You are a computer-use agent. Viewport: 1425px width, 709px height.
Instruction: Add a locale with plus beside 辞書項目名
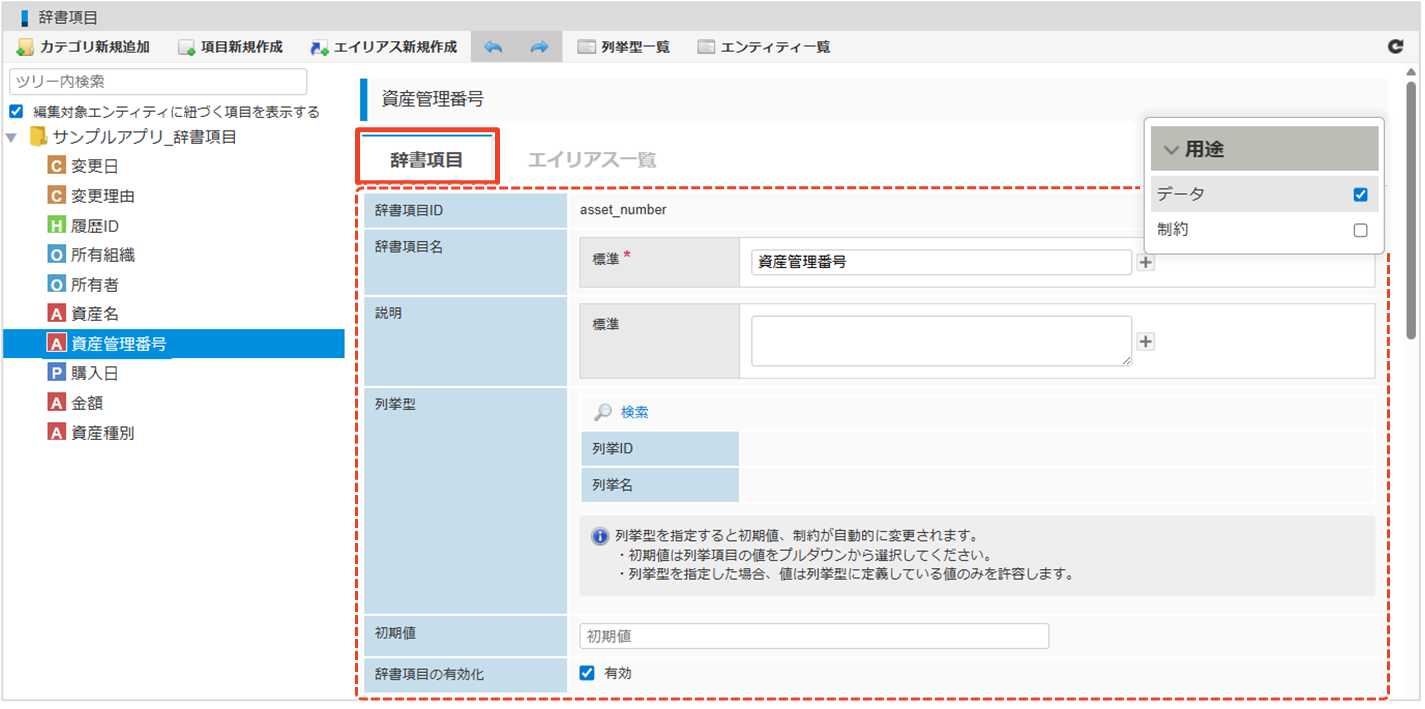point(1146,262)
